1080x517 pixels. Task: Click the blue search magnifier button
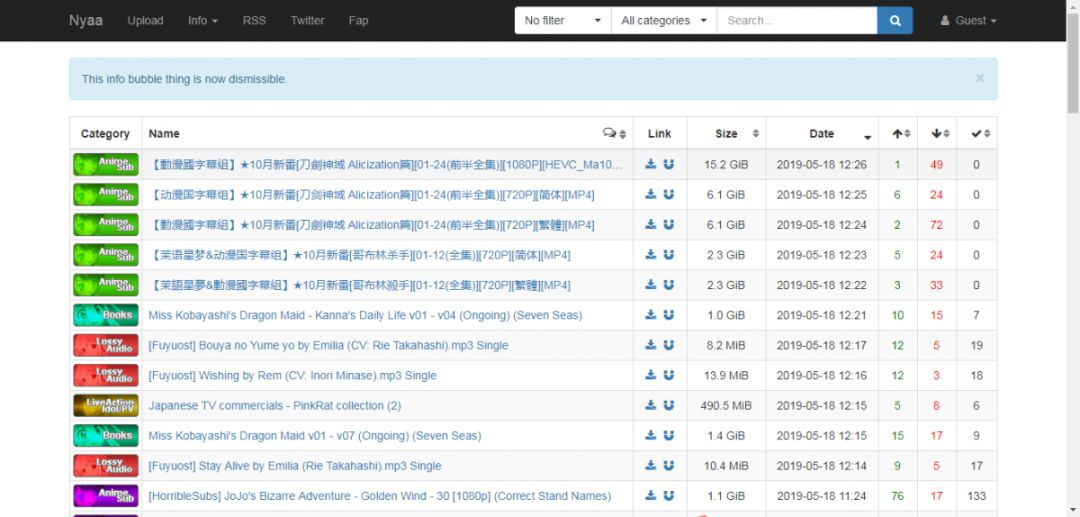[894, 20]
